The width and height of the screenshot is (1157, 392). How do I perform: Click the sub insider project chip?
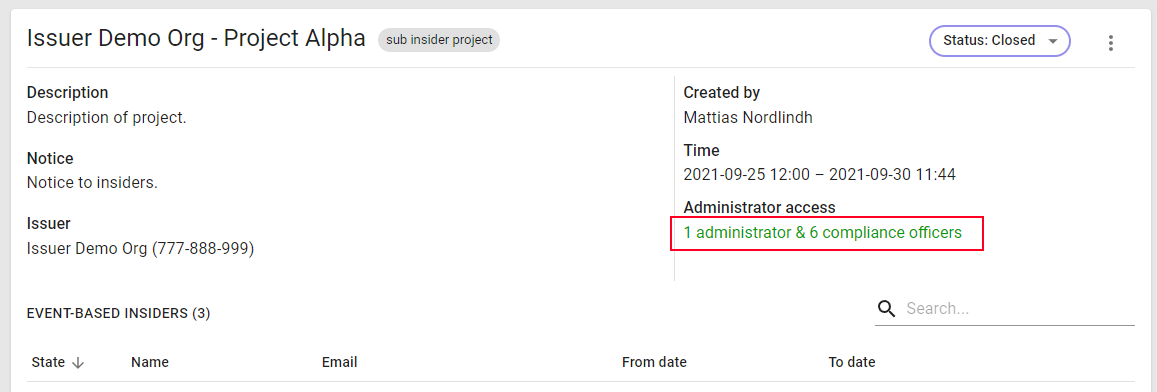pos(439,40)
